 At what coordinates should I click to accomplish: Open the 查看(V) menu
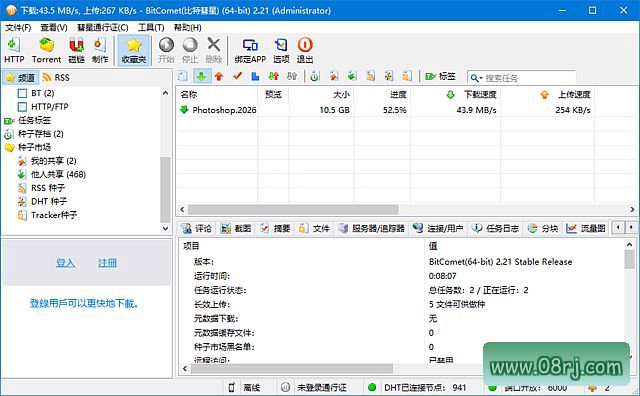pos(54,27)
